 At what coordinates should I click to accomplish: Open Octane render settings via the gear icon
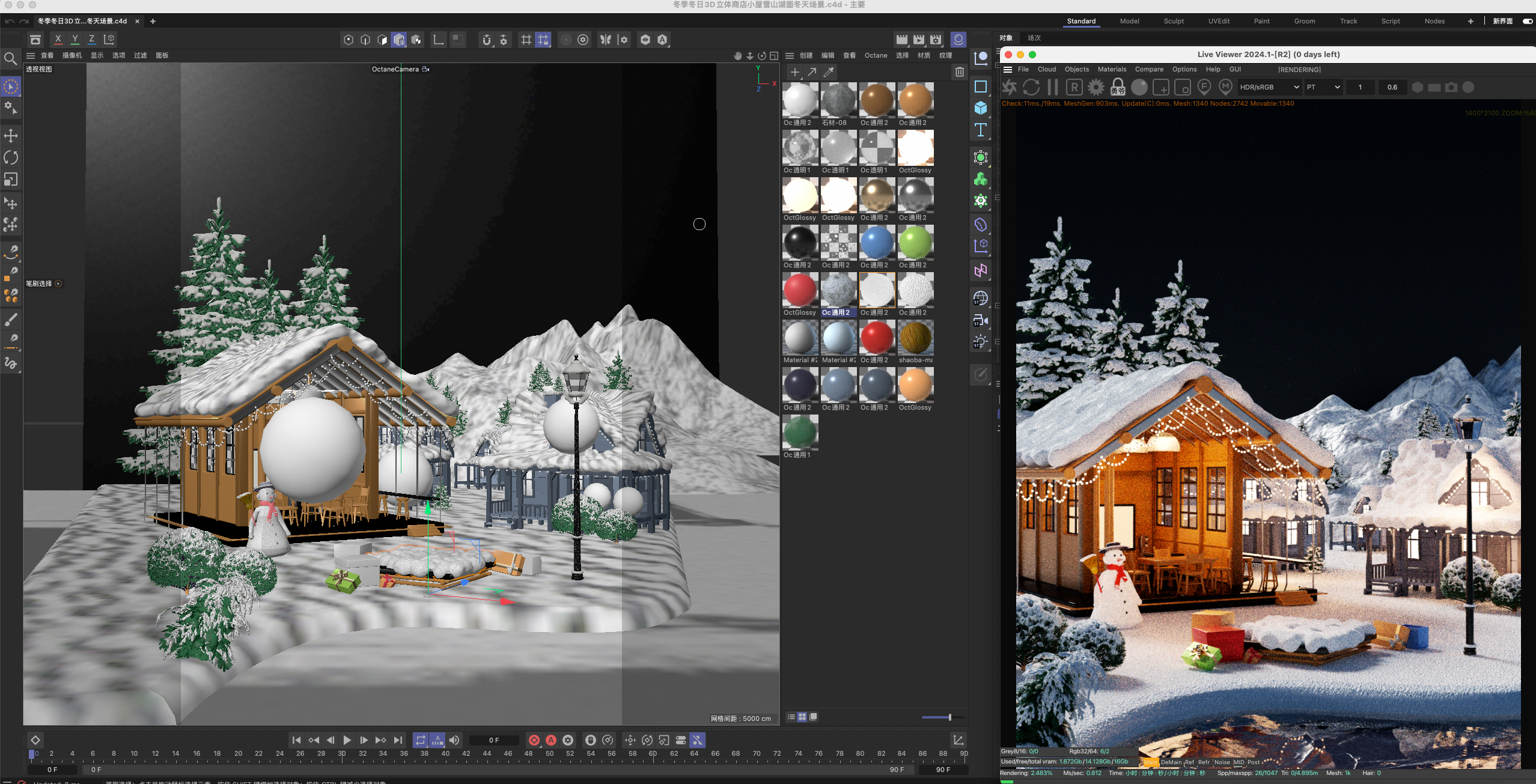click(1096, 87)
